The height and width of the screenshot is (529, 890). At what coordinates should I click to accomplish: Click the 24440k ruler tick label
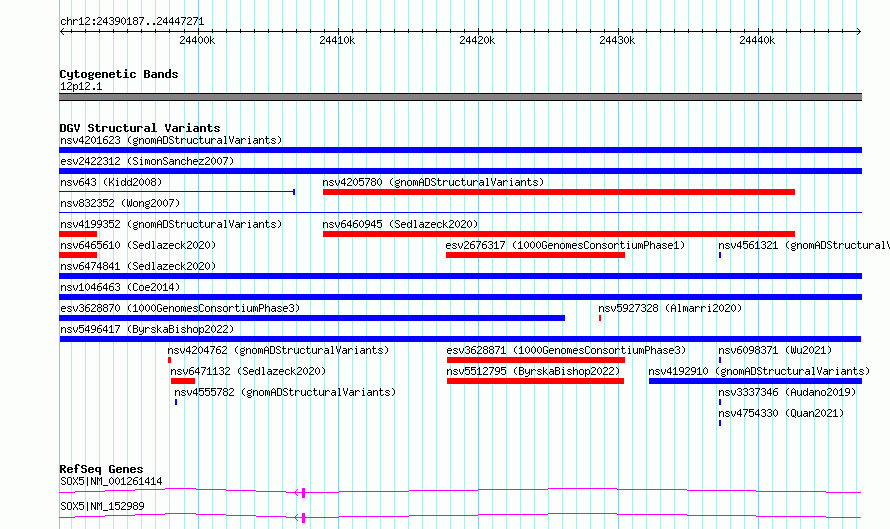[x=757, y=40]
